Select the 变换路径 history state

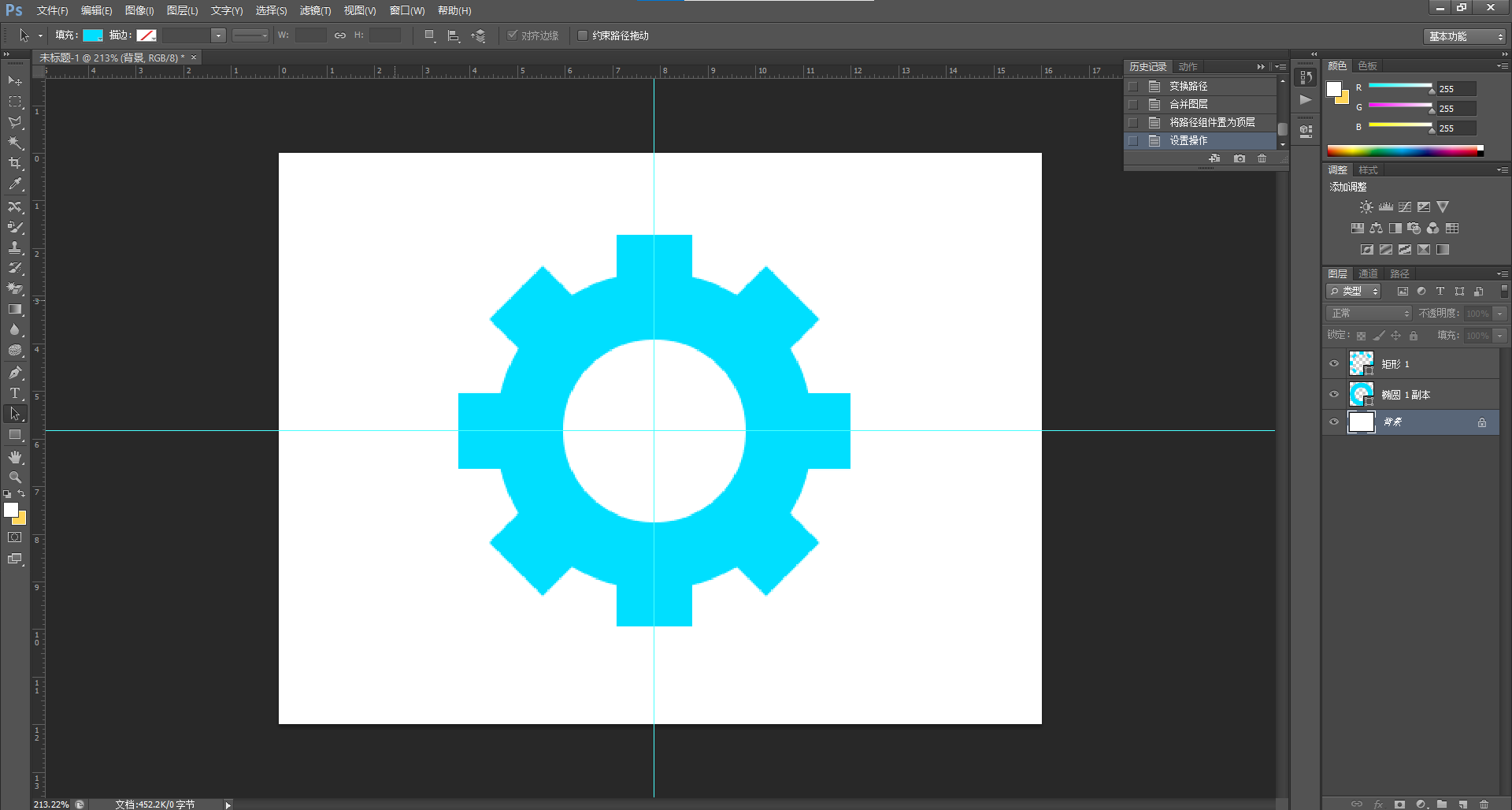[x=1200, y=86]
